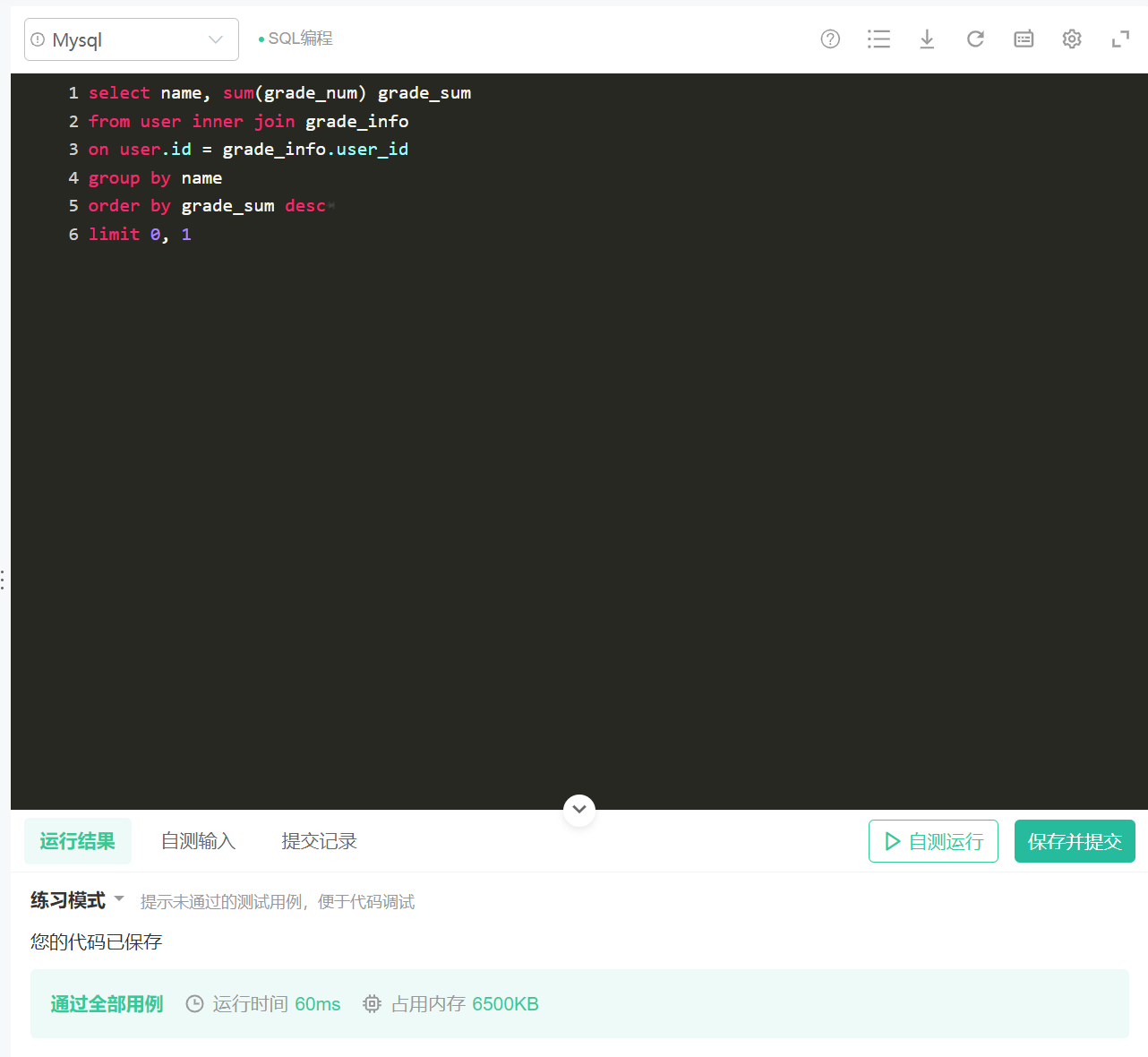Click the SQL编程 label
The height and width of the screenshot is (1057, 1148).
click(300, 39)
